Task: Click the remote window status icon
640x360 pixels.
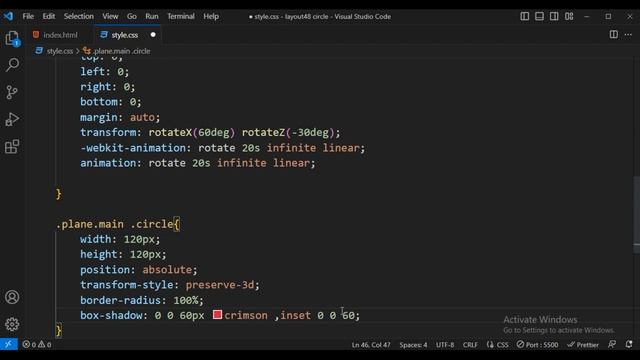Action: pyautogui.click(x=9, y=344)
